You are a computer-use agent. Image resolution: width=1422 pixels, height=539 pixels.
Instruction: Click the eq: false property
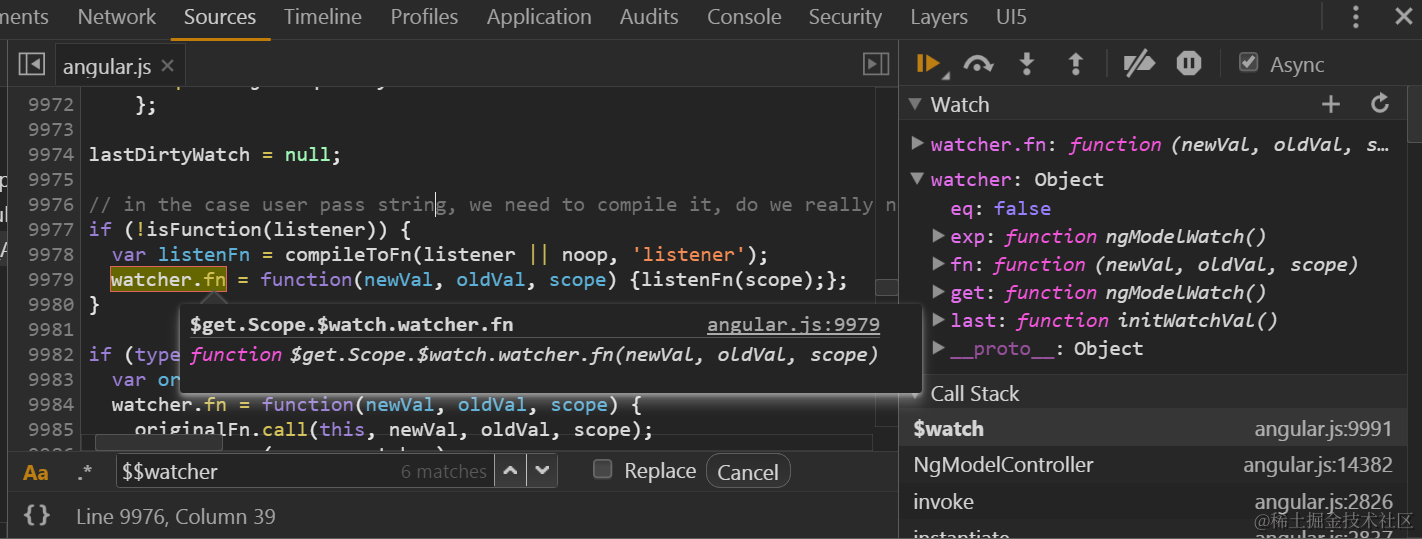coord(1000,208)
